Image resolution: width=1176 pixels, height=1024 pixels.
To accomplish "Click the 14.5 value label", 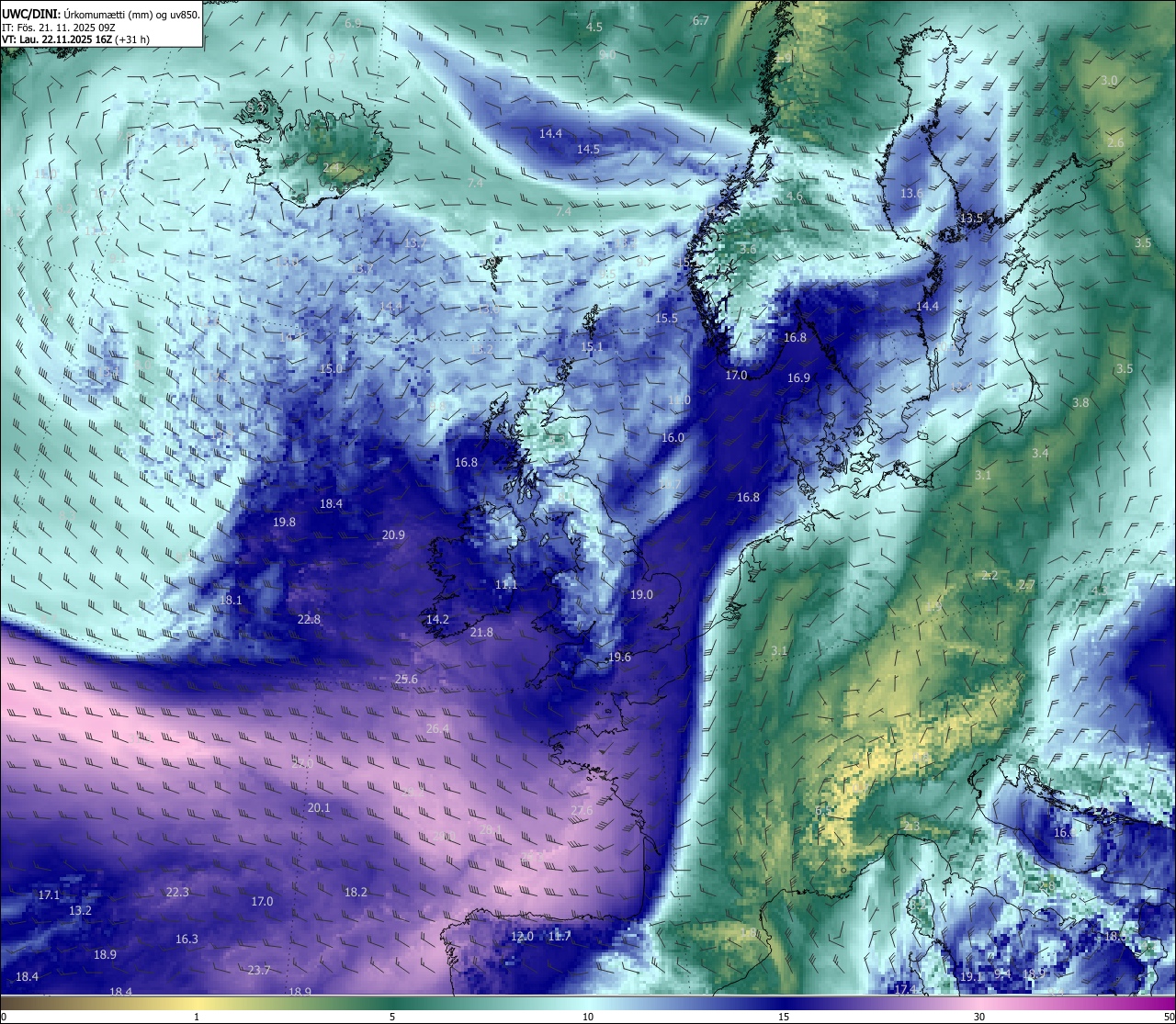I will click(x=588, y=149).
